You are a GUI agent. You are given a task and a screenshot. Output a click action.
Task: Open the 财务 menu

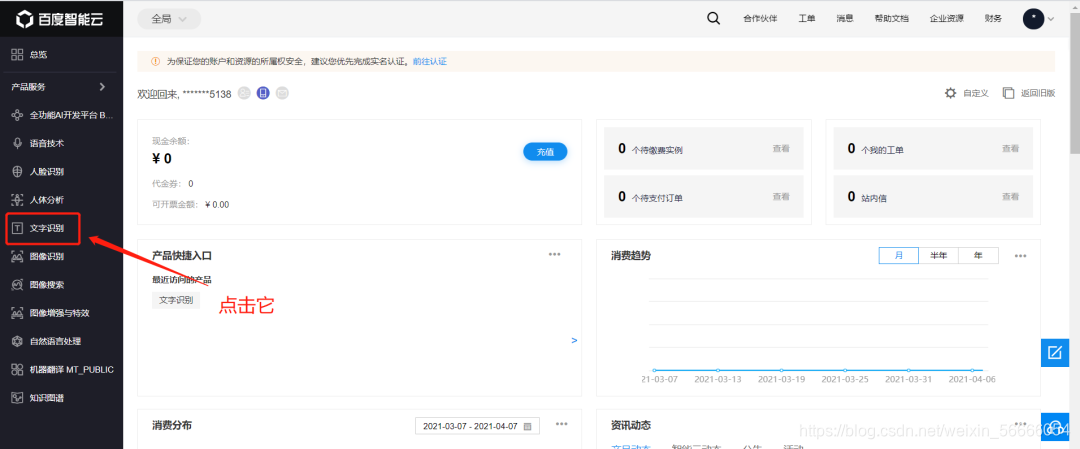993,19
